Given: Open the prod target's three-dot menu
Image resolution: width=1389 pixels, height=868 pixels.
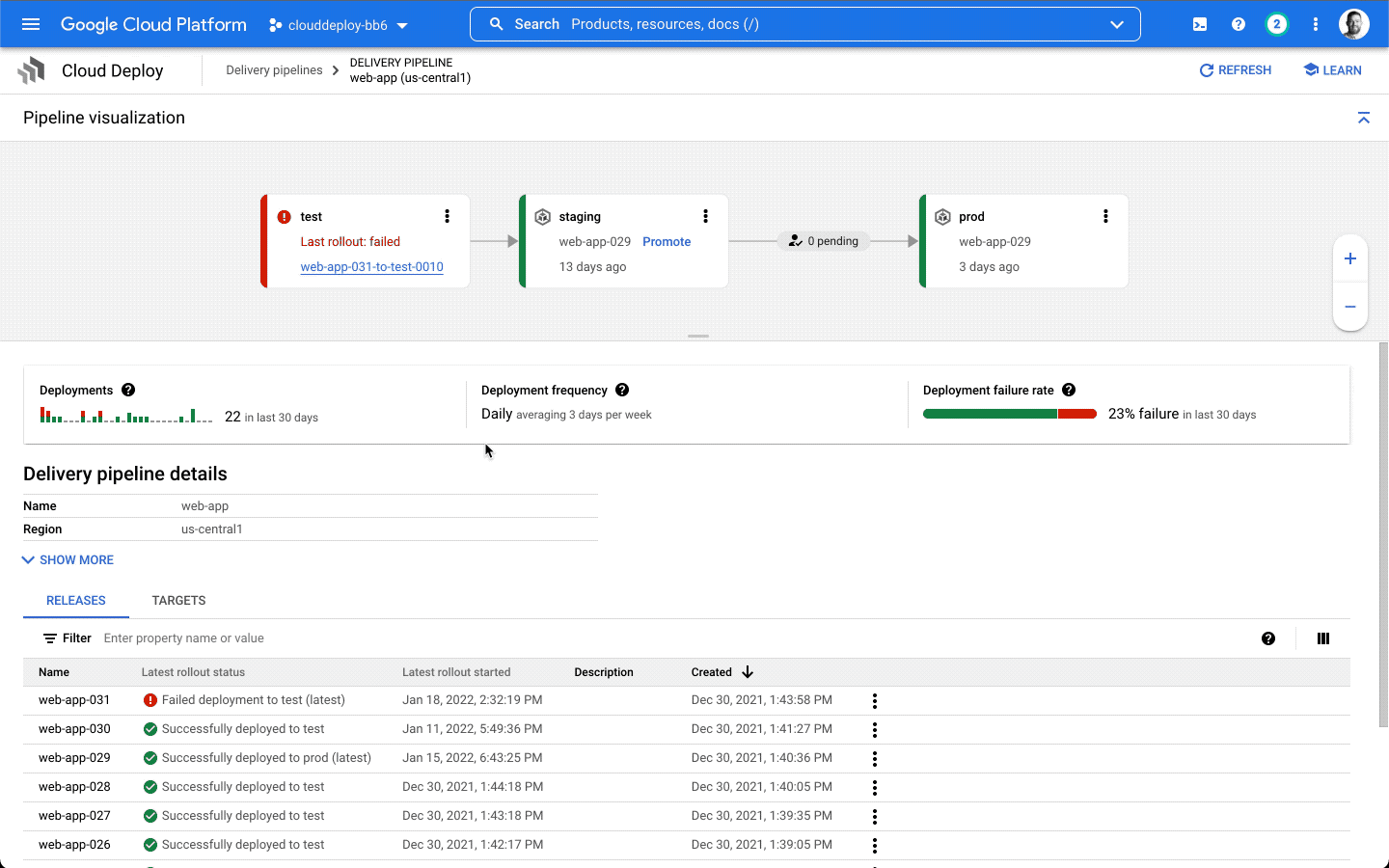Looking at the screenshot, I should point(1105,217).
